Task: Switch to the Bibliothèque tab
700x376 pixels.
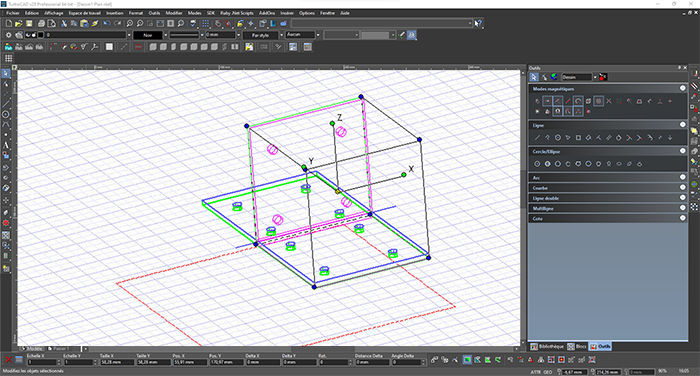Action: pyautogui.click(x=547, y=347)
